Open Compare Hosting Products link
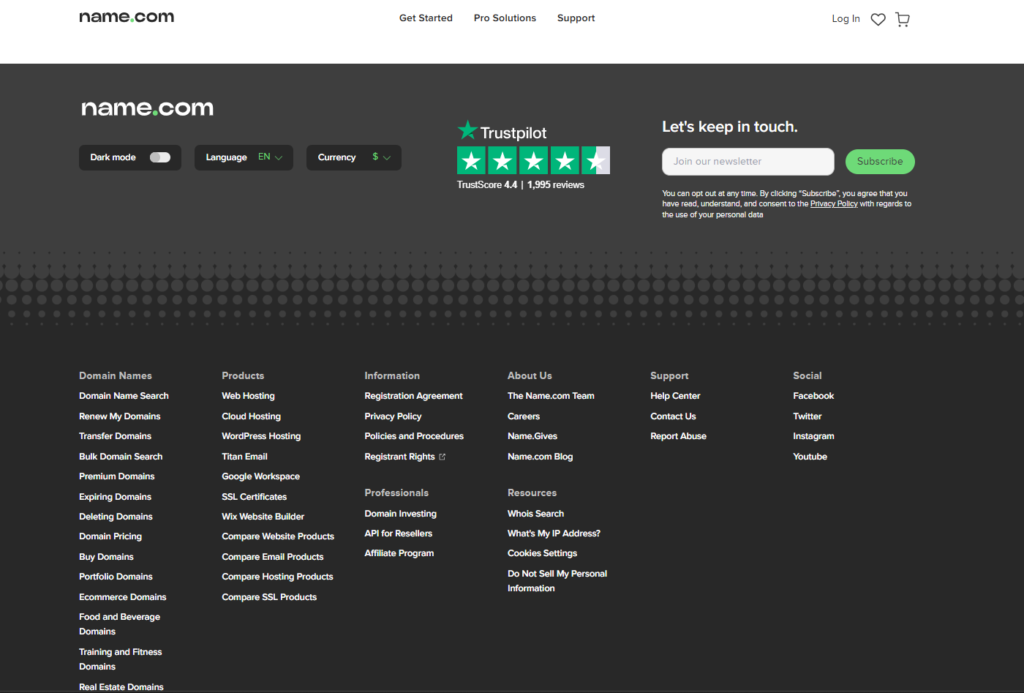1024x693 pixels. click(x=278, y=577)
